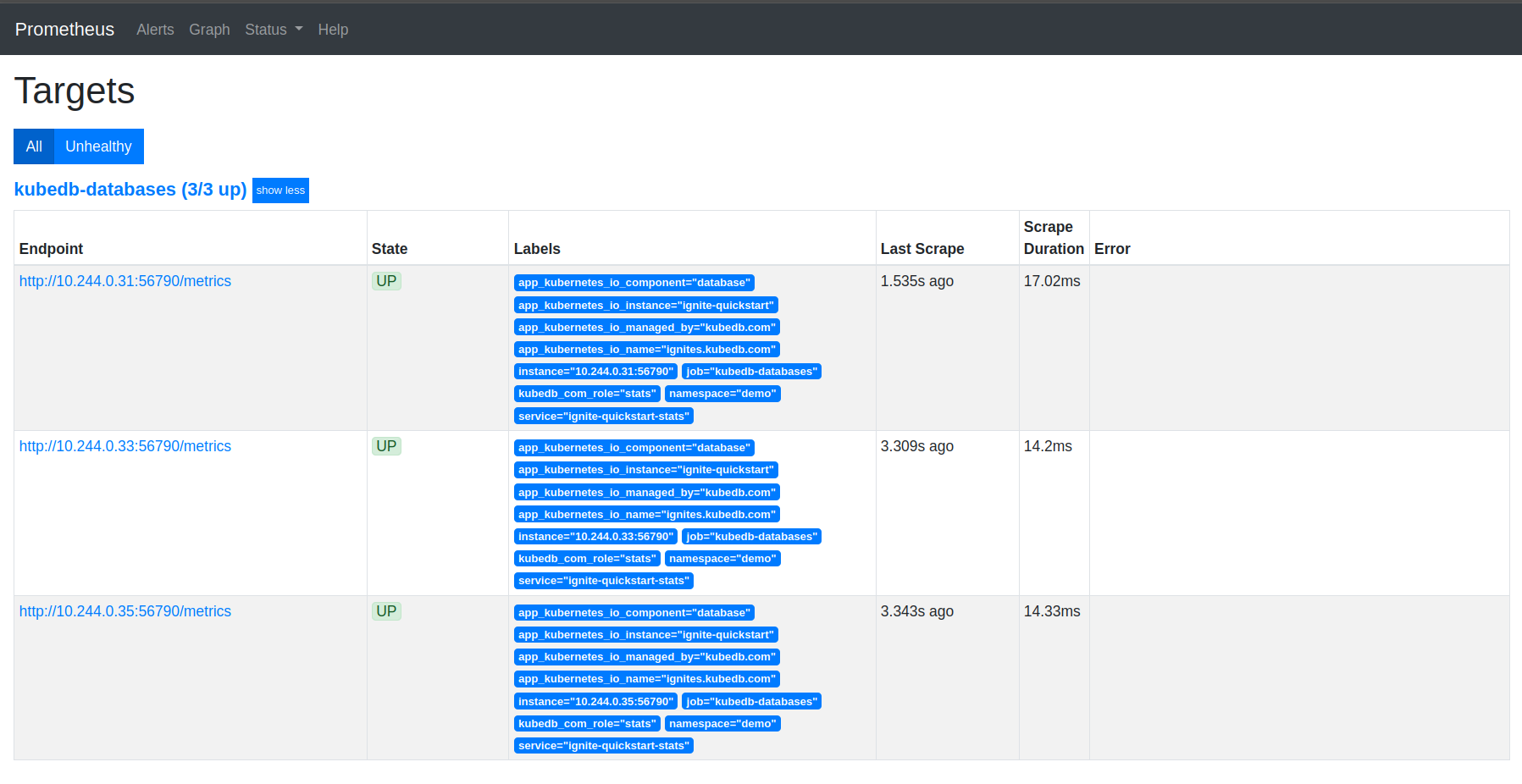Open the 10.244.0.35:56790 metrics endpoint

125,611
